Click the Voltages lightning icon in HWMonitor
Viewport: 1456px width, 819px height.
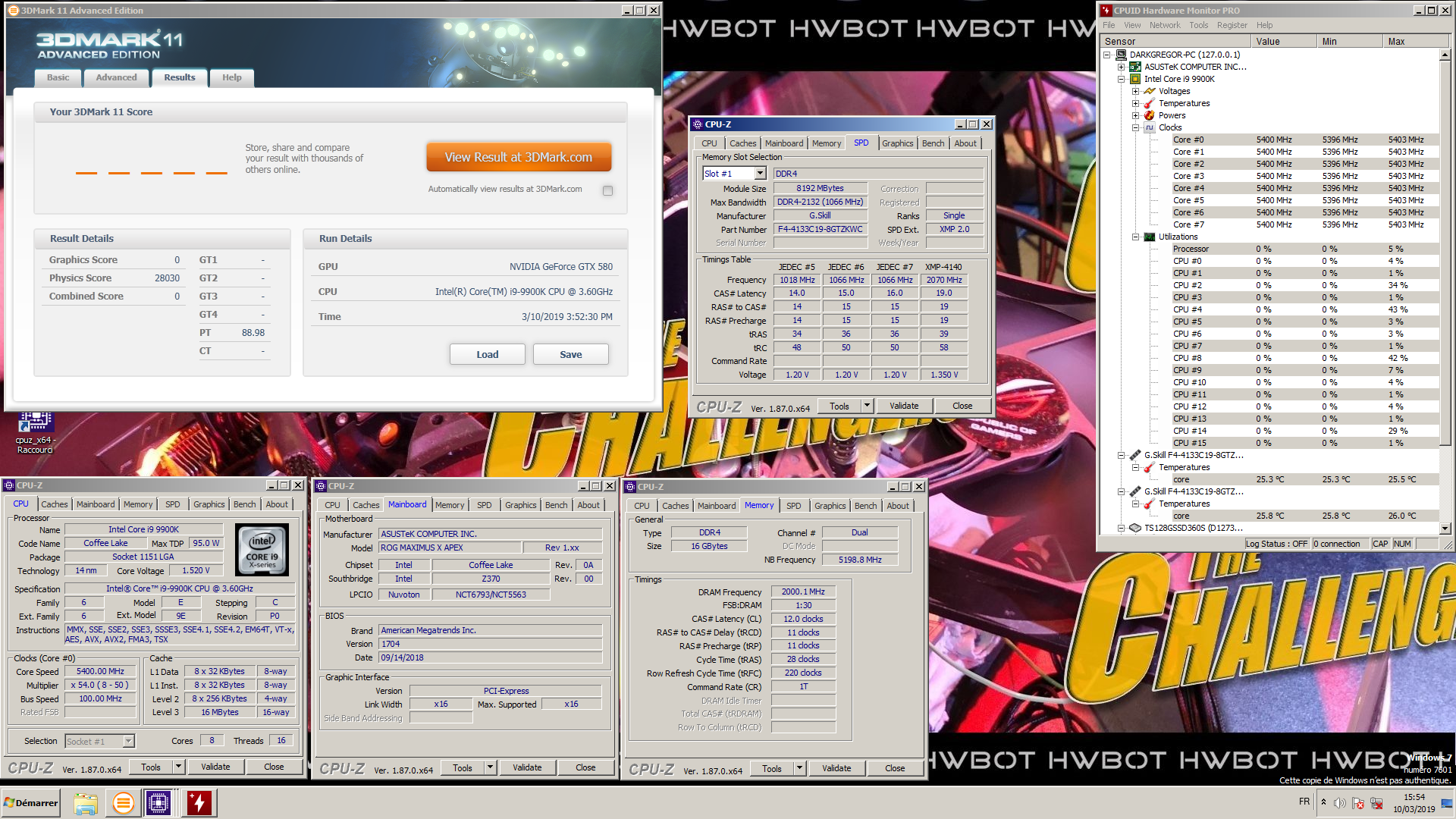[1150, 91]
